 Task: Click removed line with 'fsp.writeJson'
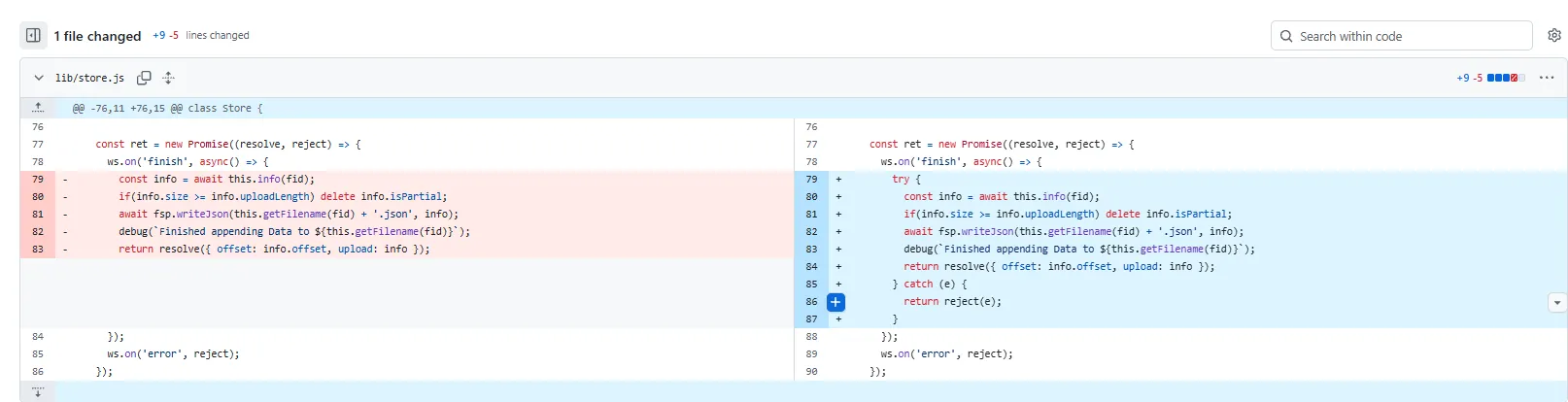tap(289, 215)
